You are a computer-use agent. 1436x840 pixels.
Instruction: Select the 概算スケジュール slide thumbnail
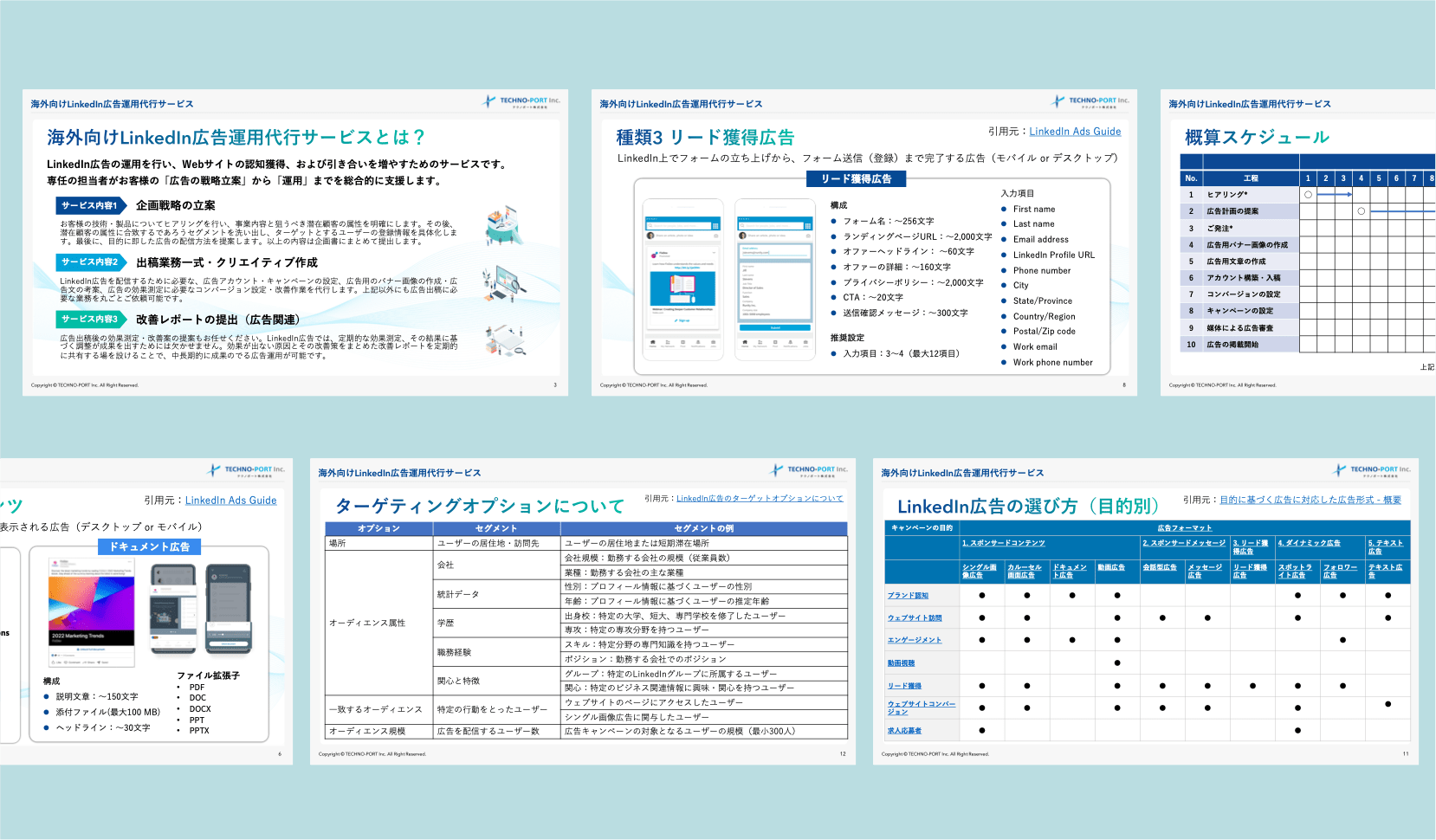(x=1297, y=242)
